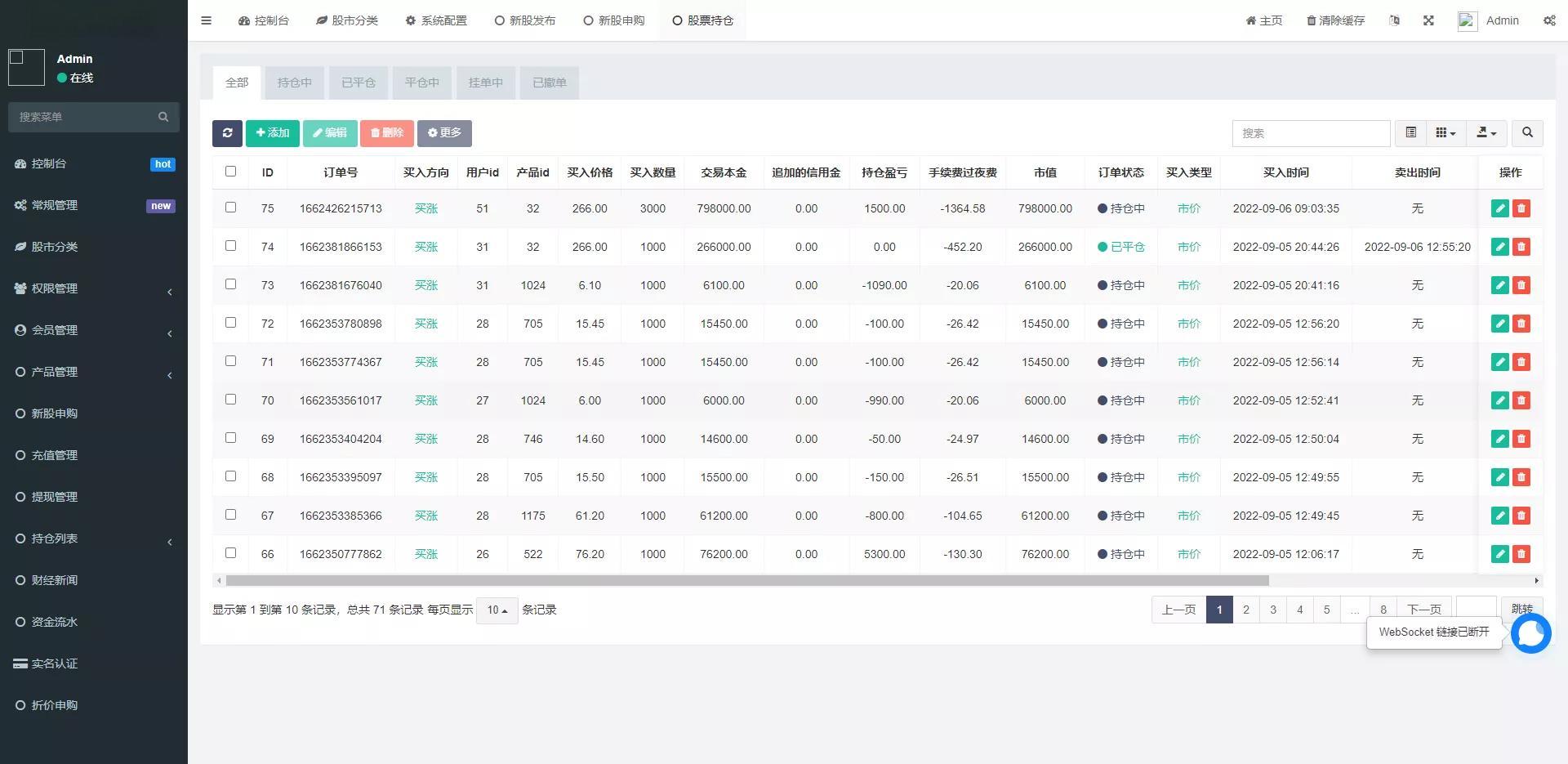Switch to the 已平仓 tab

click(358, 82)
